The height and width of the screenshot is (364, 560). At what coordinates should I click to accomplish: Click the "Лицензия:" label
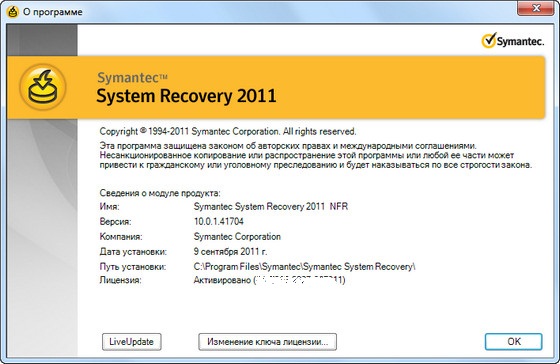(x=120, y=280)
